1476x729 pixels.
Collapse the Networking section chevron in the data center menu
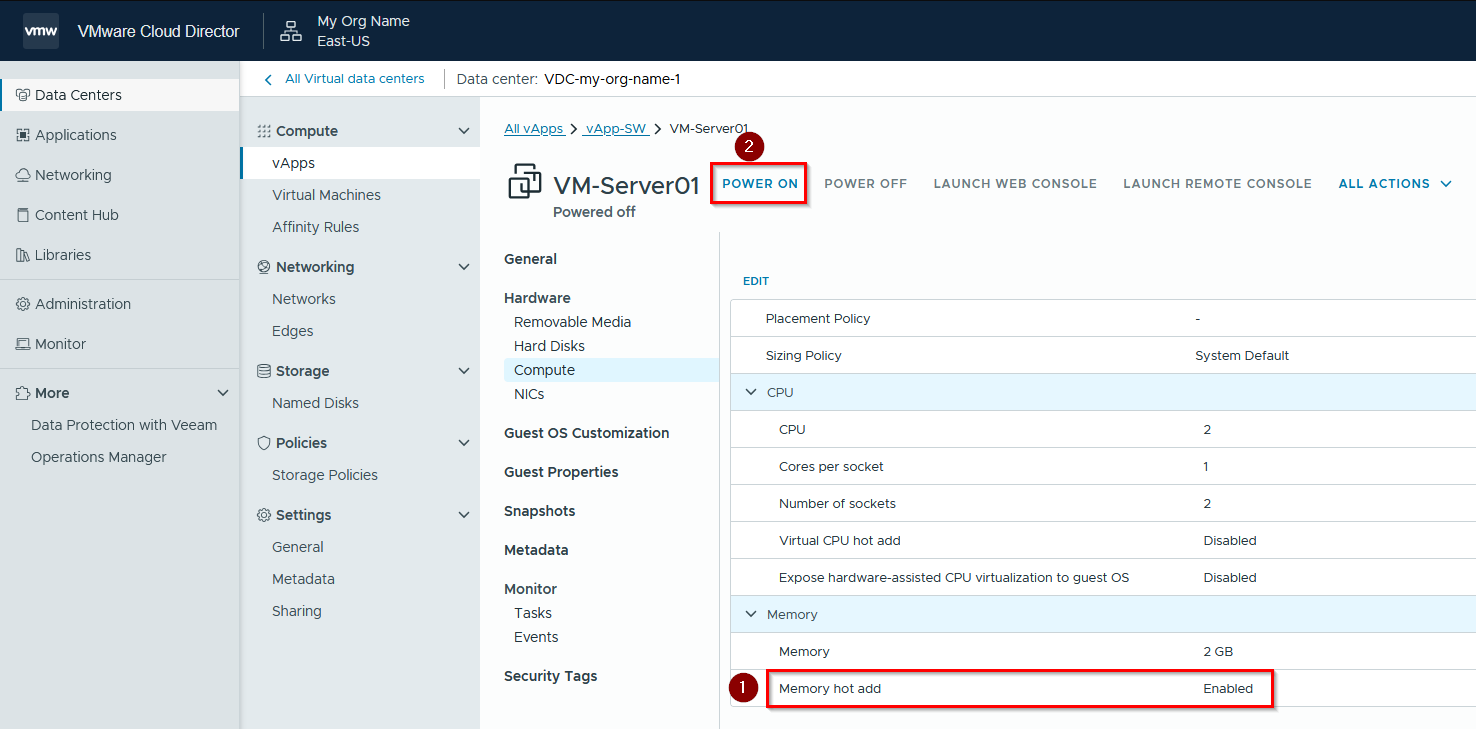click(x=463, y=267)
